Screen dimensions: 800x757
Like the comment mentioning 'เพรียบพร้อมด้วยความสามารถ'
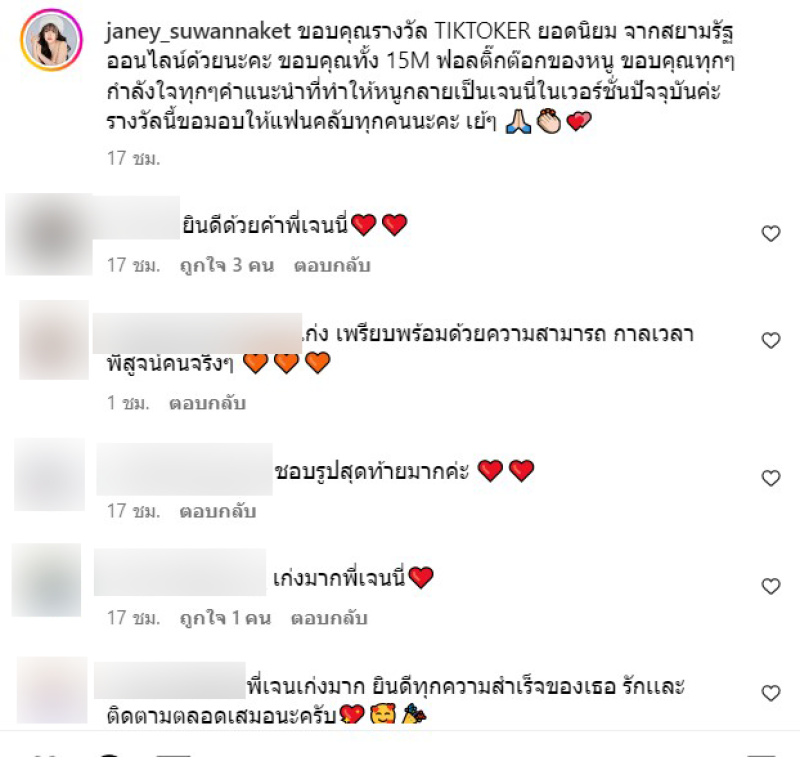[770, 340]
